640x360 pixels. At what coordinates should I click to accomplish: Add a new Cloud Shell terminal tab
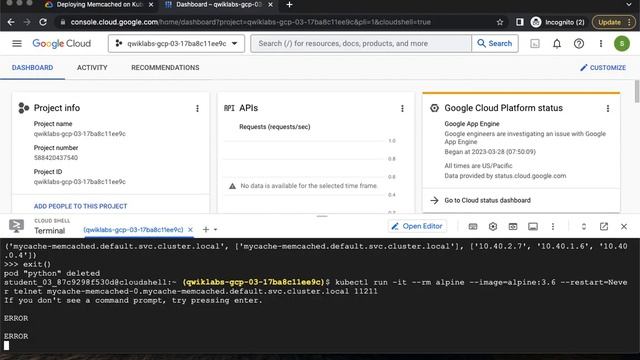[x=206, y=229]
